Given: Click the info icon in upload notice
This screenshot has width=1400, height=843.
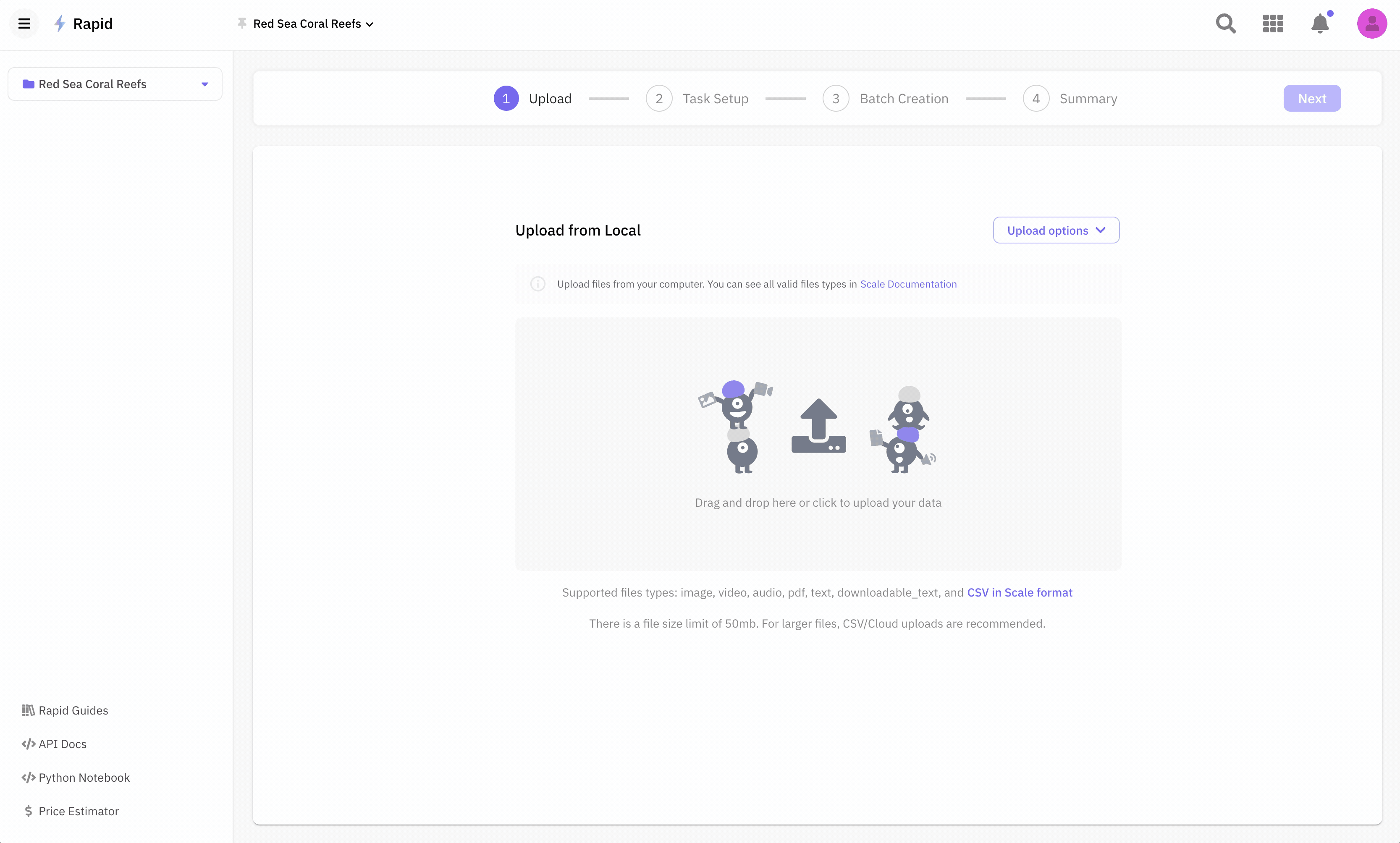Looking at the screenshot, I should tap(537, 284).
